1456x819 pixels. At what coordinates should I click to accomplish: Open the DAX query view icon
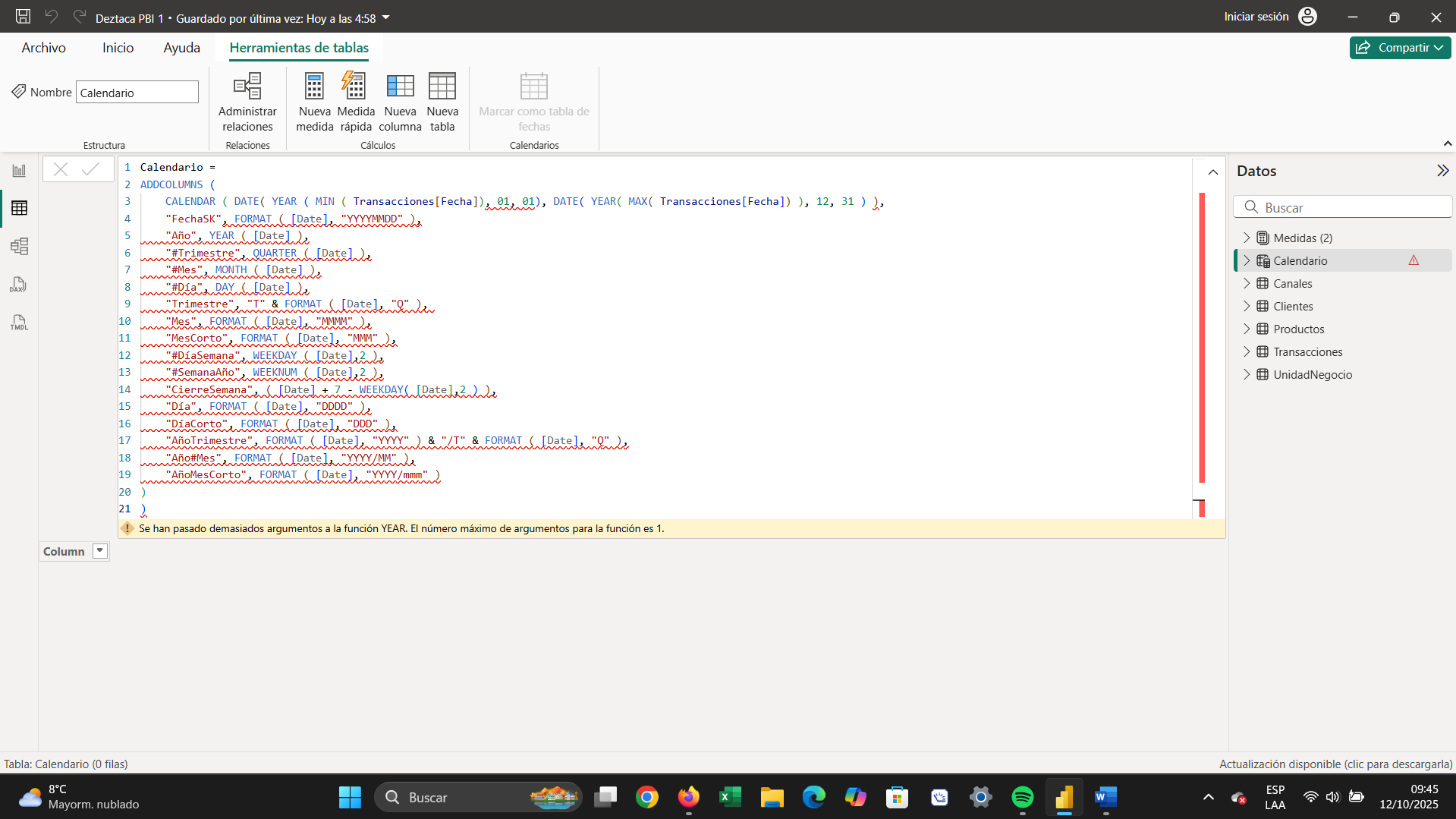coord(19,285)
